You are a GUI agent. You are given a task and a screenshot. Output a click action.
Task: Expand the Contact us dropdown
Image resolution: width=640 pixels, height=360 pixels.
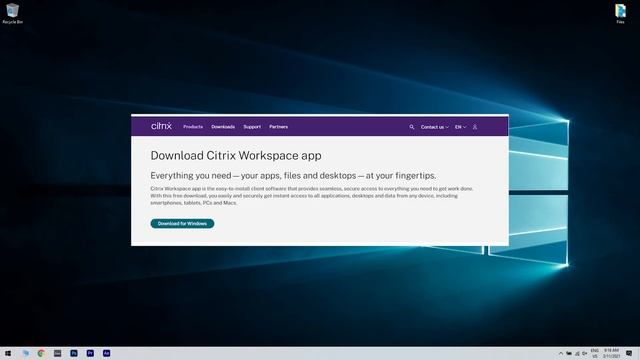[x=435, y=127]
